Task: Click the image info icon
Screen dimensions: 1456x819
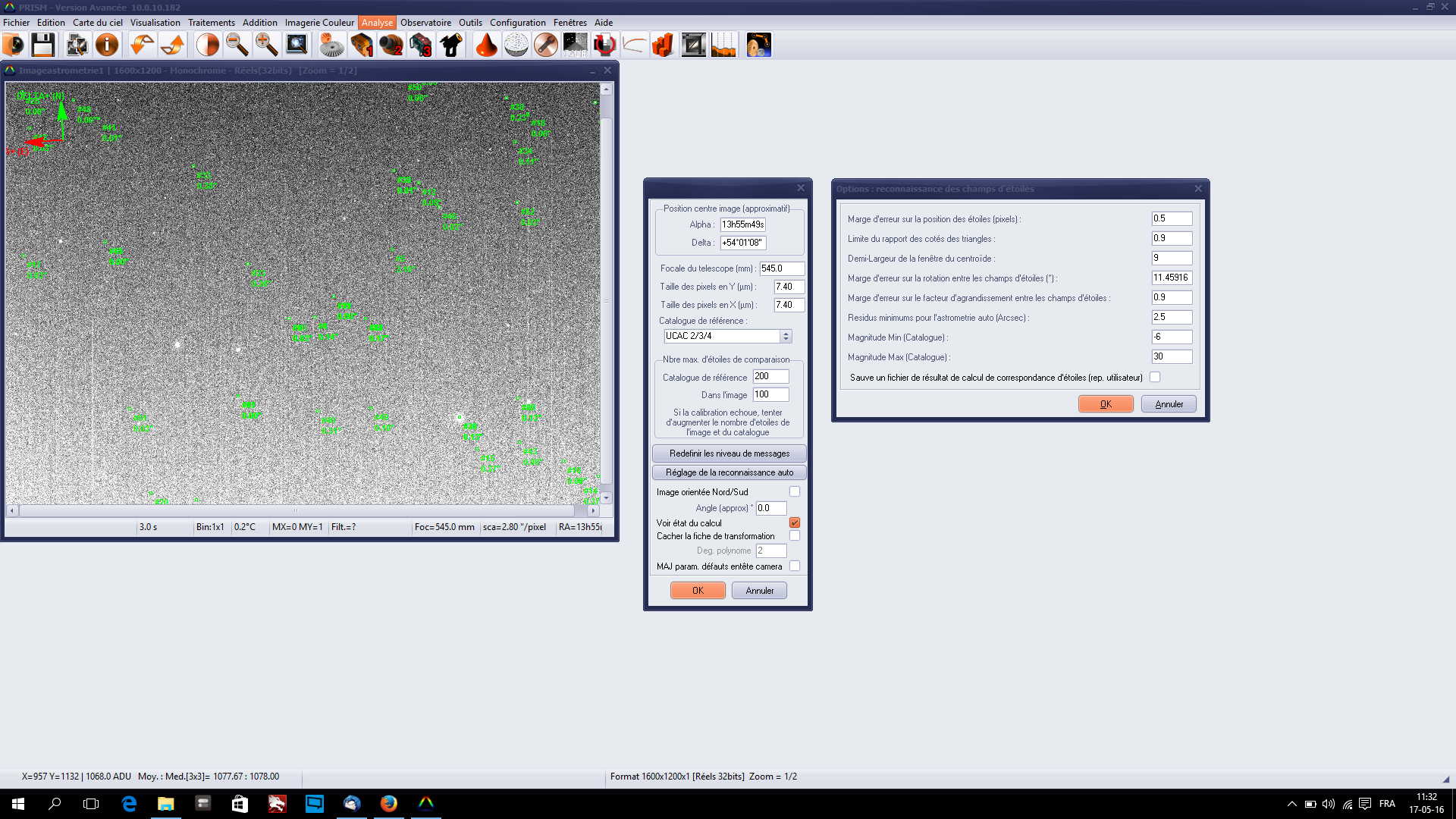Action: [x=107, y=45]
